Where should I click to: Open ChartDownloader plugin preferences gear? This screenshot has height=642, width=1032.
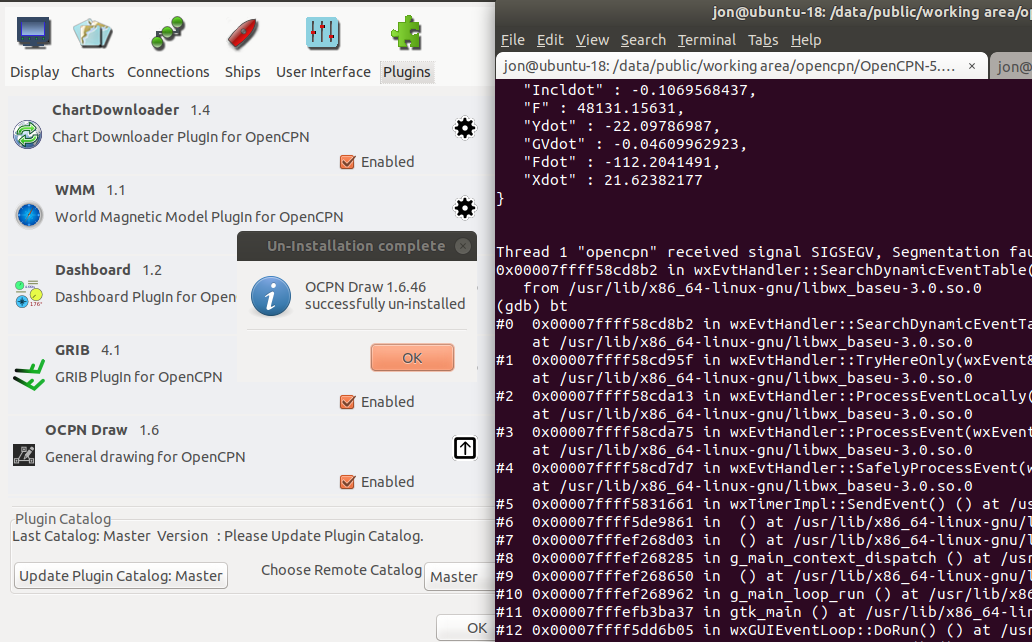point(464,128)
